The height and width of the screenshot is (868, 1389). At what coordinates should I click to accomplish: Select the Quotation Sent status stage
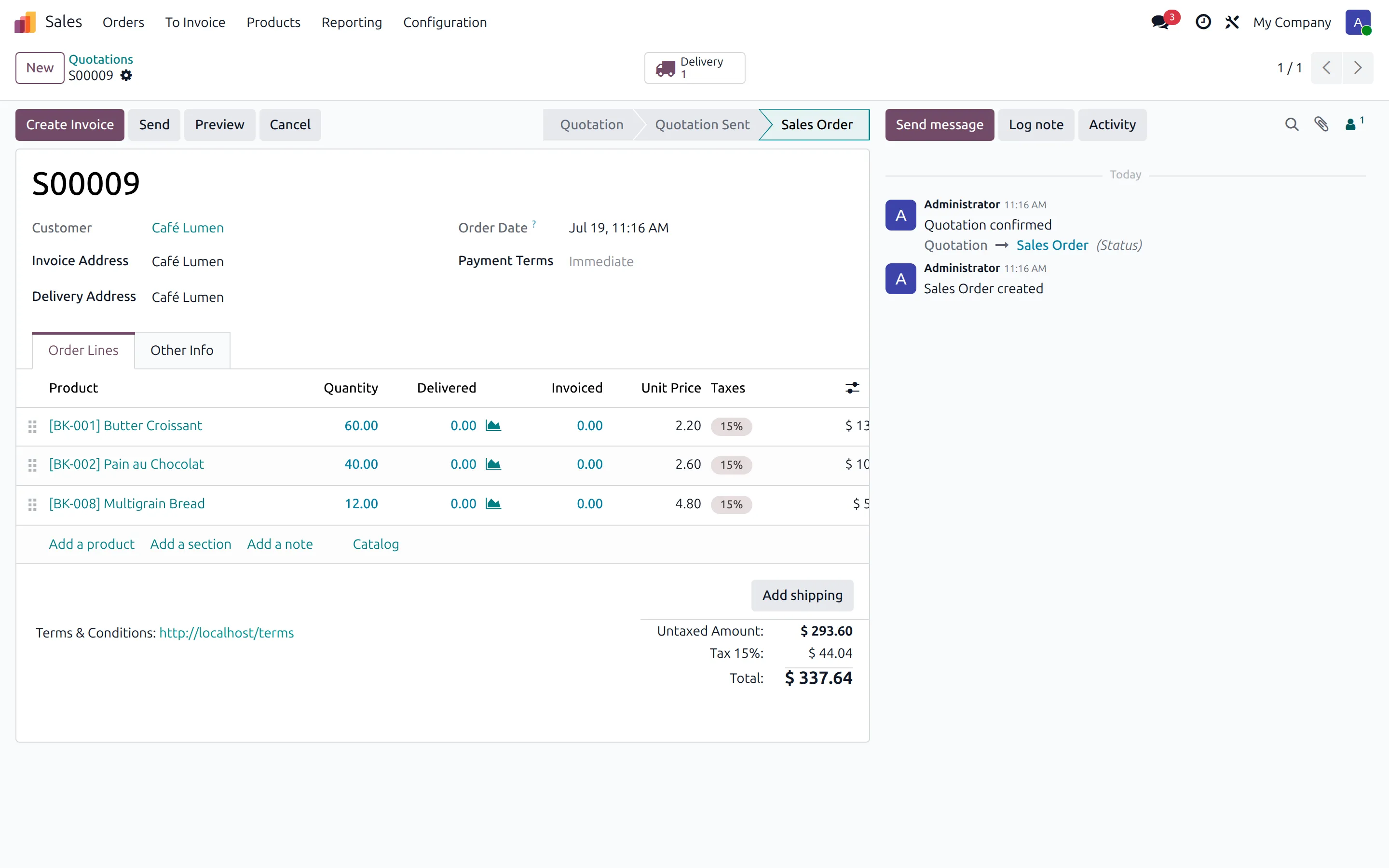point(702,124)
